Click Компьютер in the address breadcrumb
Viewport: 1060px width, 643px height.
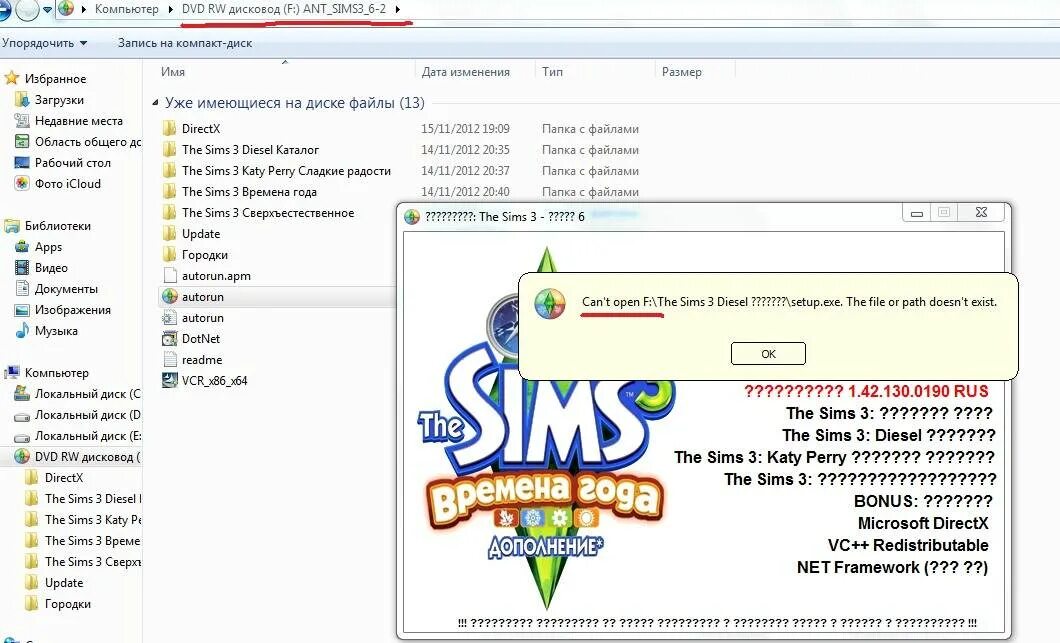tap(126, 9)
